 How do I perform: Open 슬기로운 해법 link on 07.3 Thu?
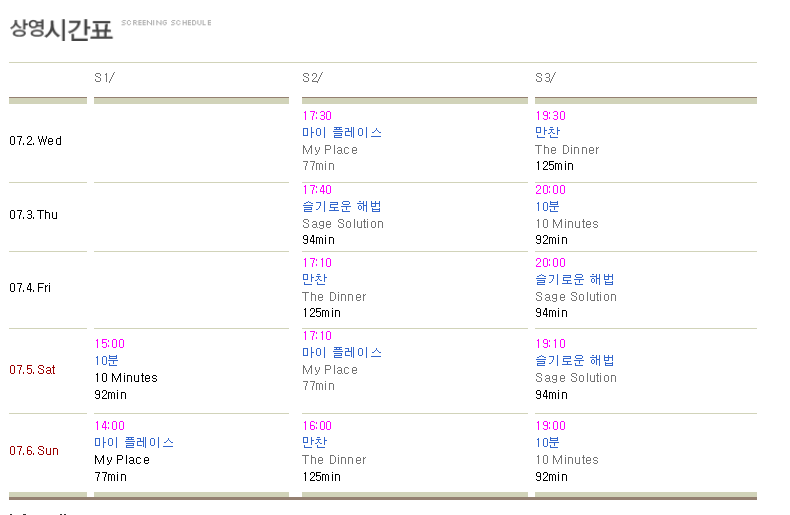pos(342,207)
